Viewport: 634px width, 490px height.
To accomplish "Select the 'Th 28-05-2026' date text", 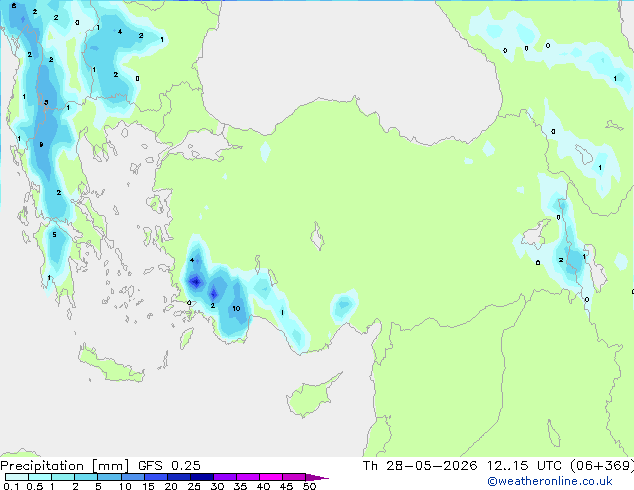I will [420, 466].
